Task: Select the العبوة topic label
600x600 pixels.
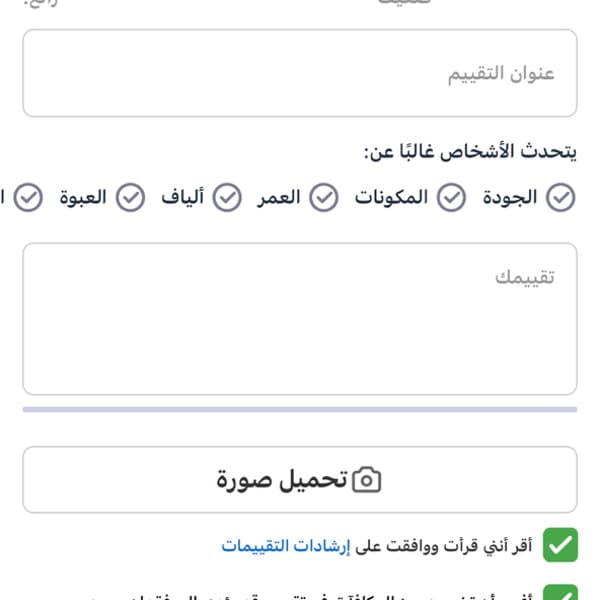Action: [83, 197]
